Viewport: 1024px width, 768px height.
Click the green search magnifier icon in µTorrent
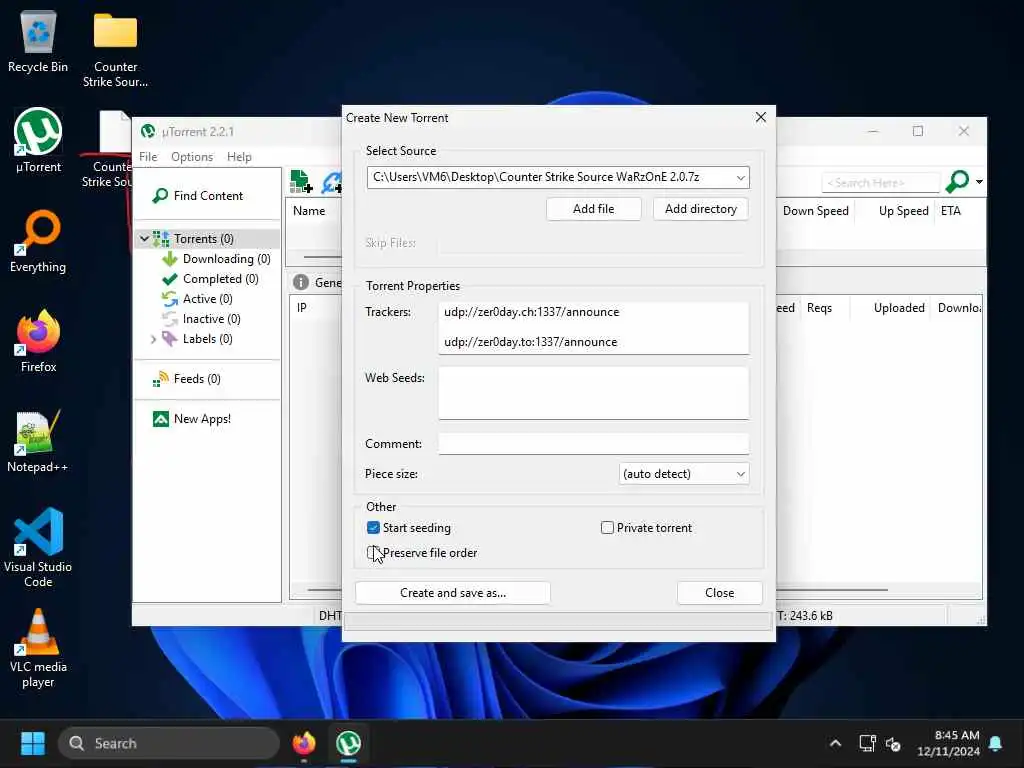957,182
